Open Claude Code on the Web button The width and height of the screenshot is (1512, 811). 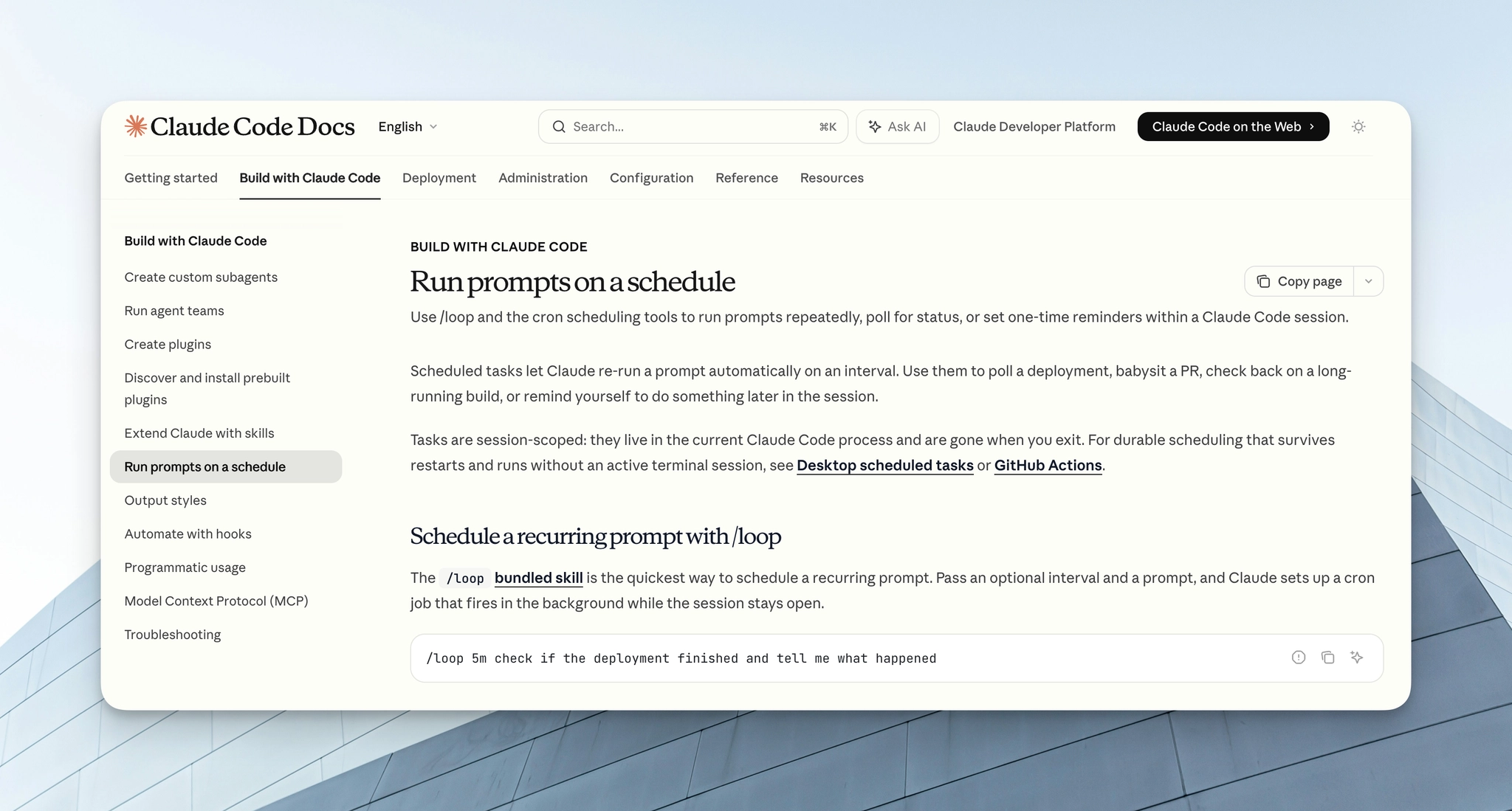point(1232,127)
